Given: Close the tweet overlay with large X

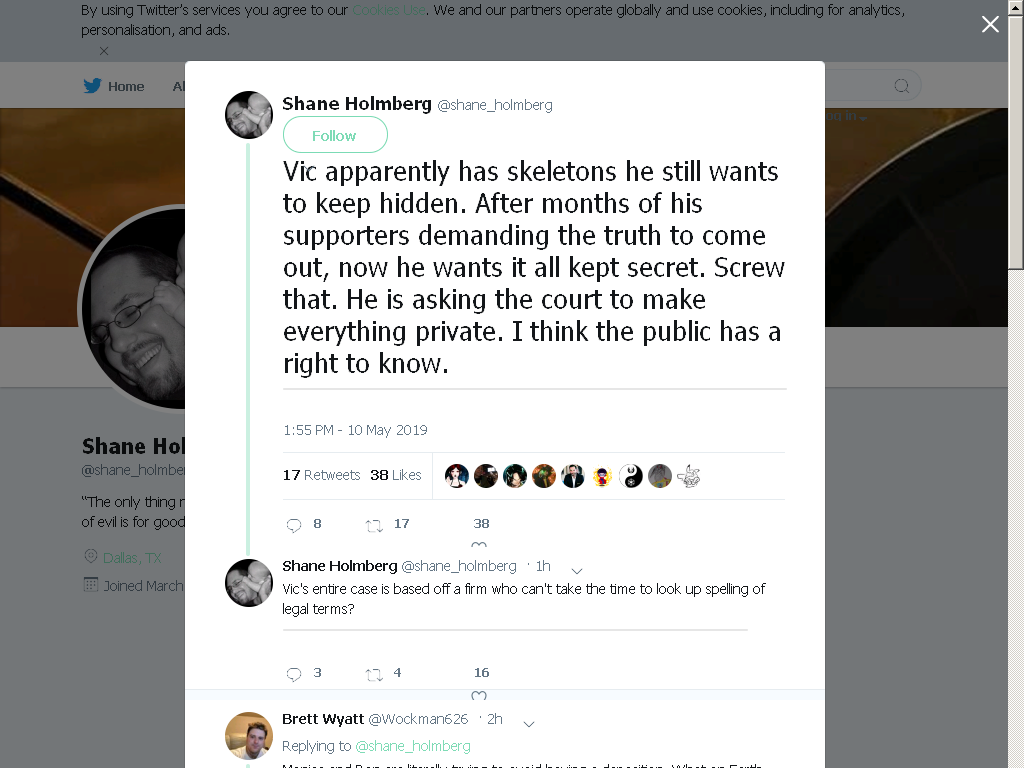Looking at the screenshot, I should [x=990, y=24].
